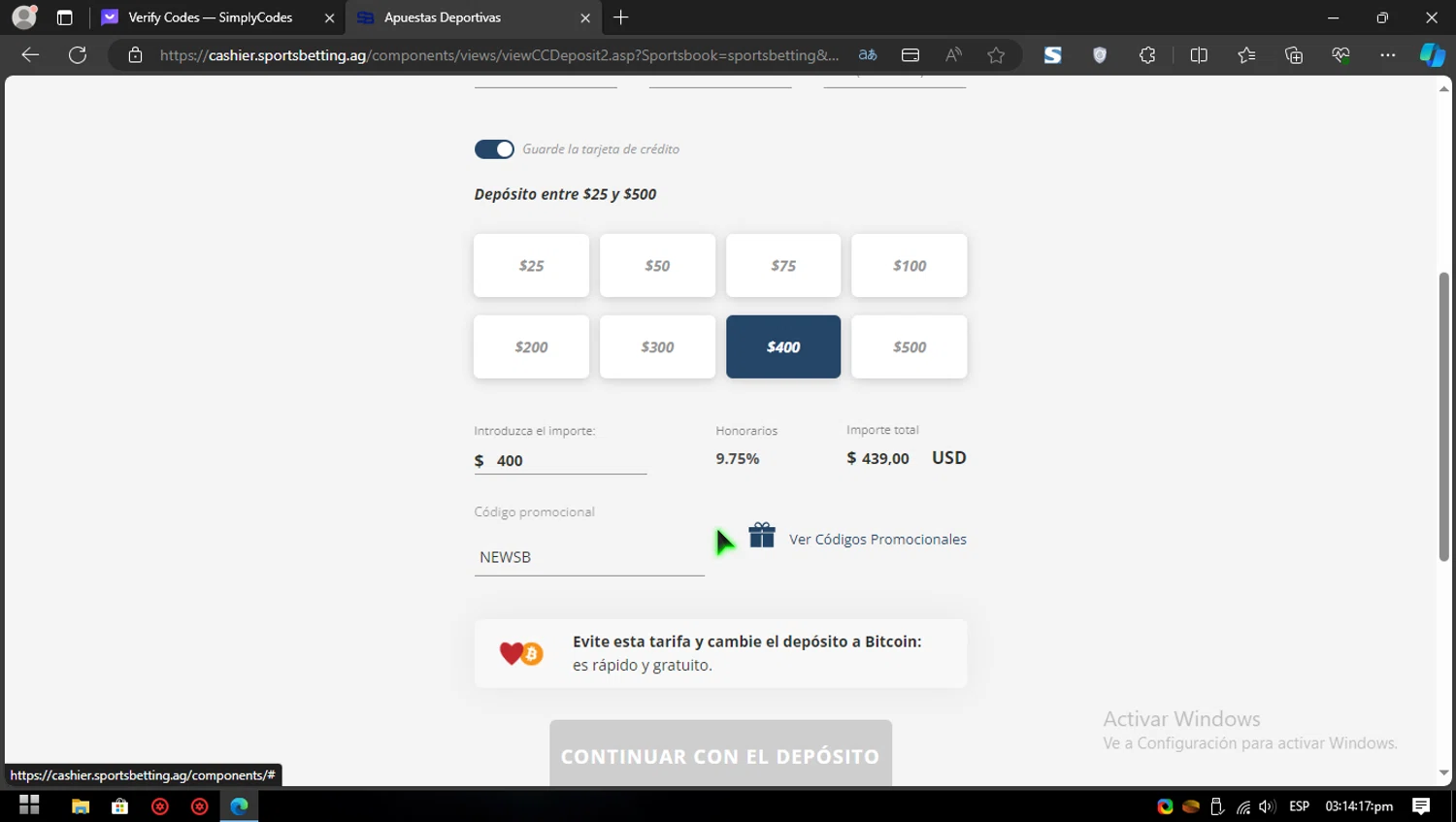Refresh the current page
This screenshot has height=822, width=1456.
[78, 55]
